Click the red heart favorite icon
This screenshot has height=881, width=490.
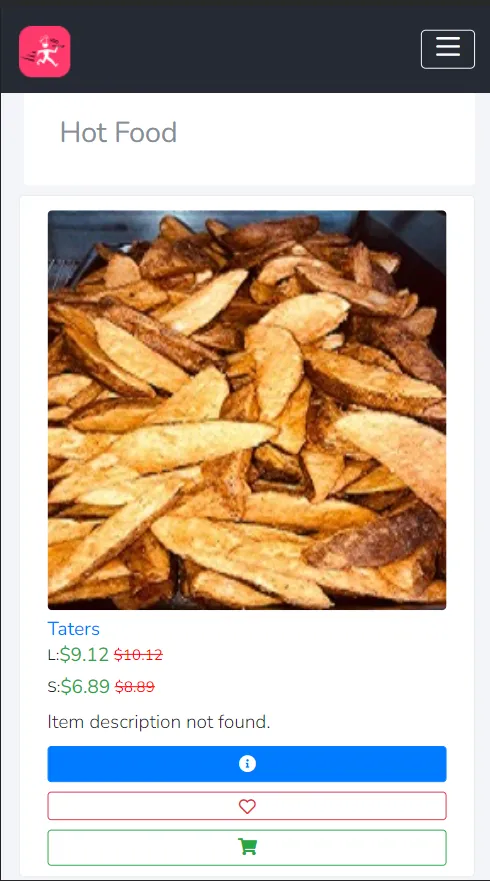(247, 806)
